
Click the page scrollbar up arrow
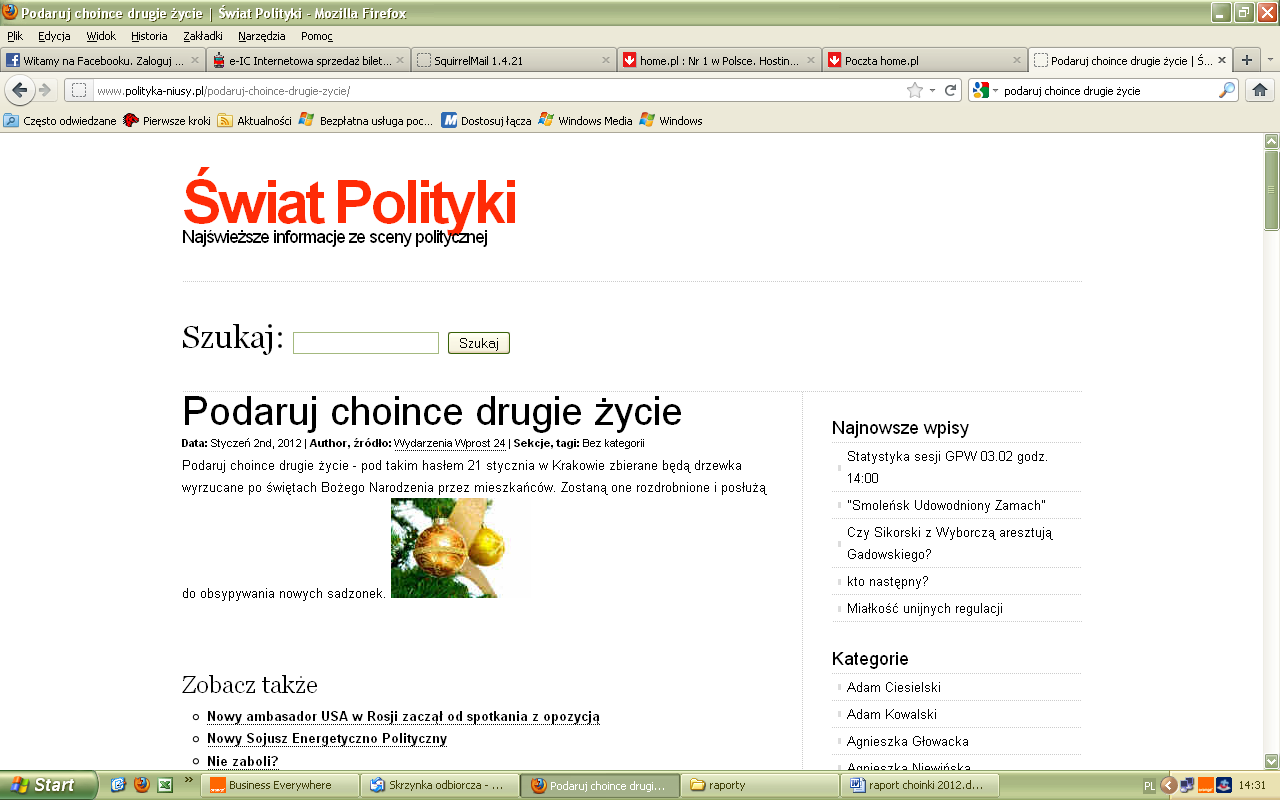[x=1271, y=141]
